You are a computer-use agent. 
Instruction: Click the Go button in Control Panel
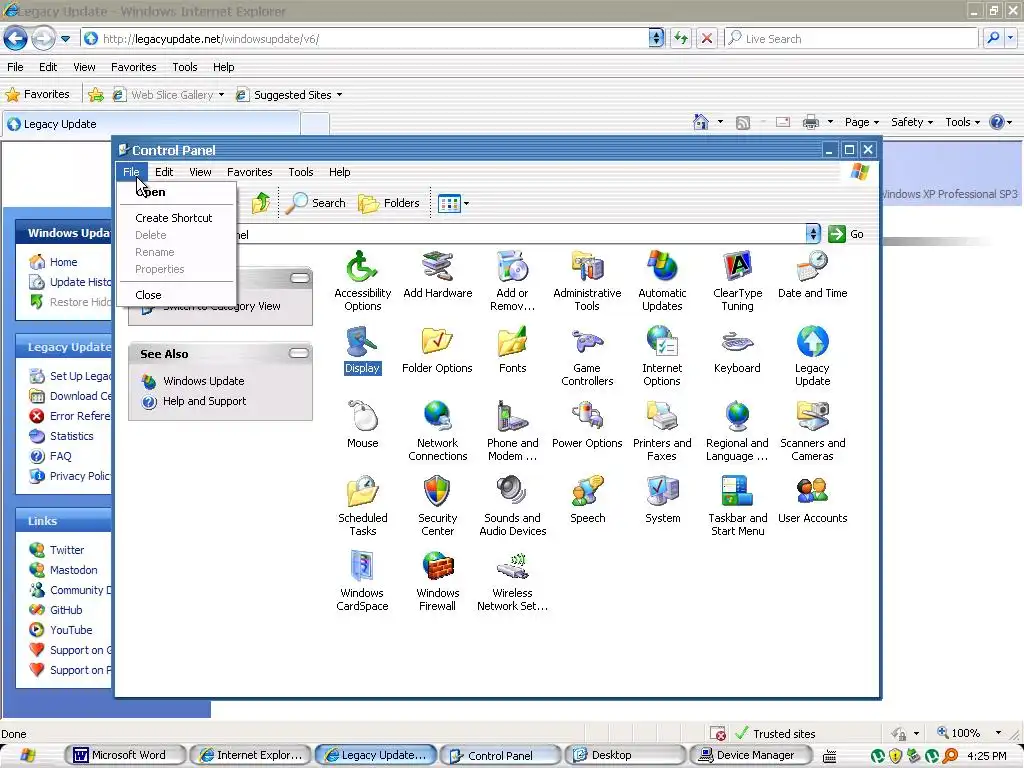click(x=846, y=234)
